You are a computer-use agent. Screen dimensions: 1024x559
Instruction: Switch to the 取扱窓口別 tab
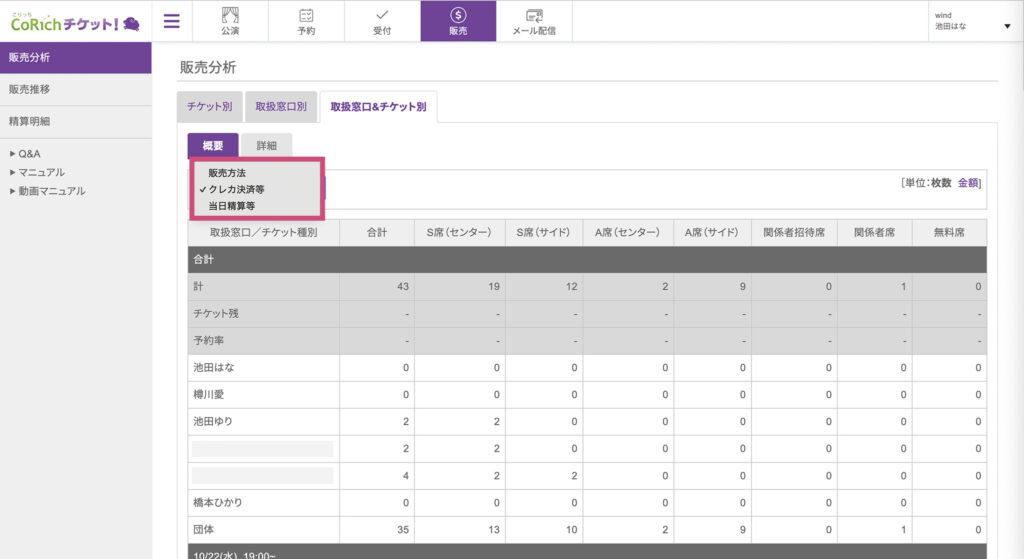click(x=280, y=107)
